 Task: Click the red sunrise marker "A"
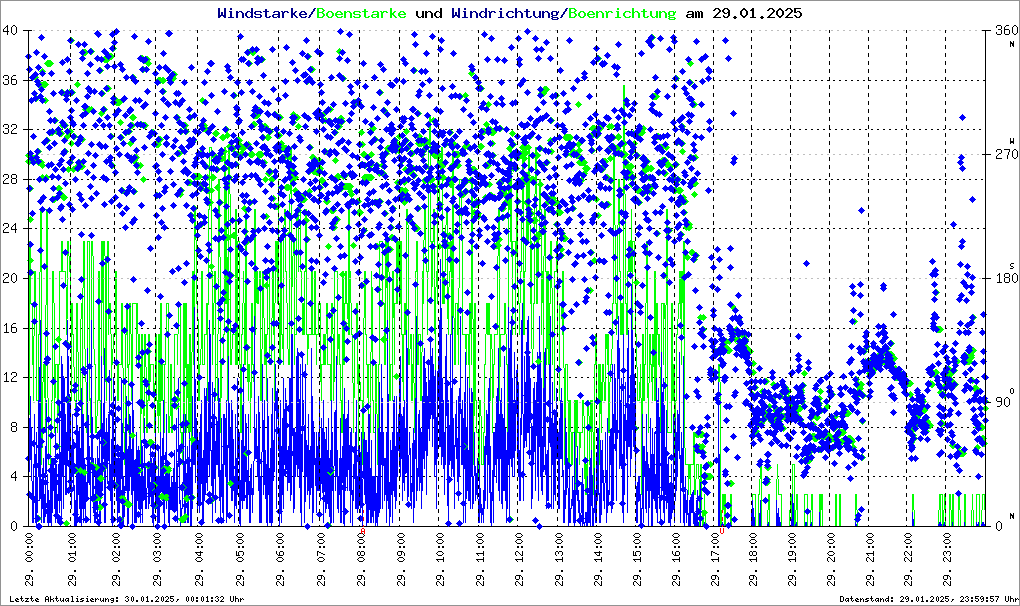pyautogui.click(x=363, y=531)
